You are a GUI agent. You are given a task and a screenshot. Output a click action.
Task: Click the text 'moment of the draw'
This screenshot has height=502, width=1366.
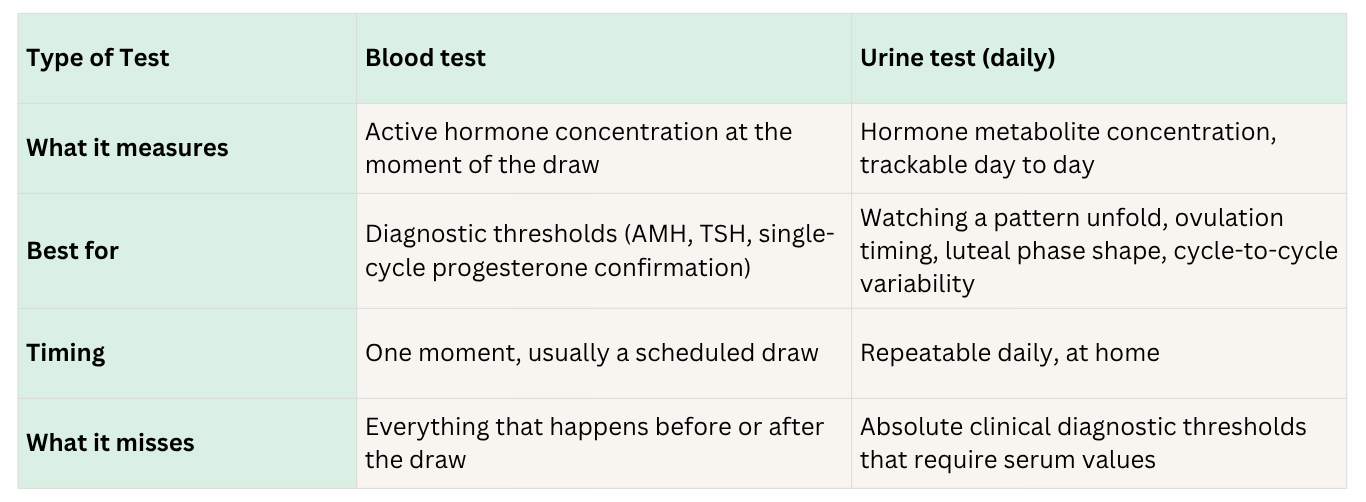tap(482, 165)
